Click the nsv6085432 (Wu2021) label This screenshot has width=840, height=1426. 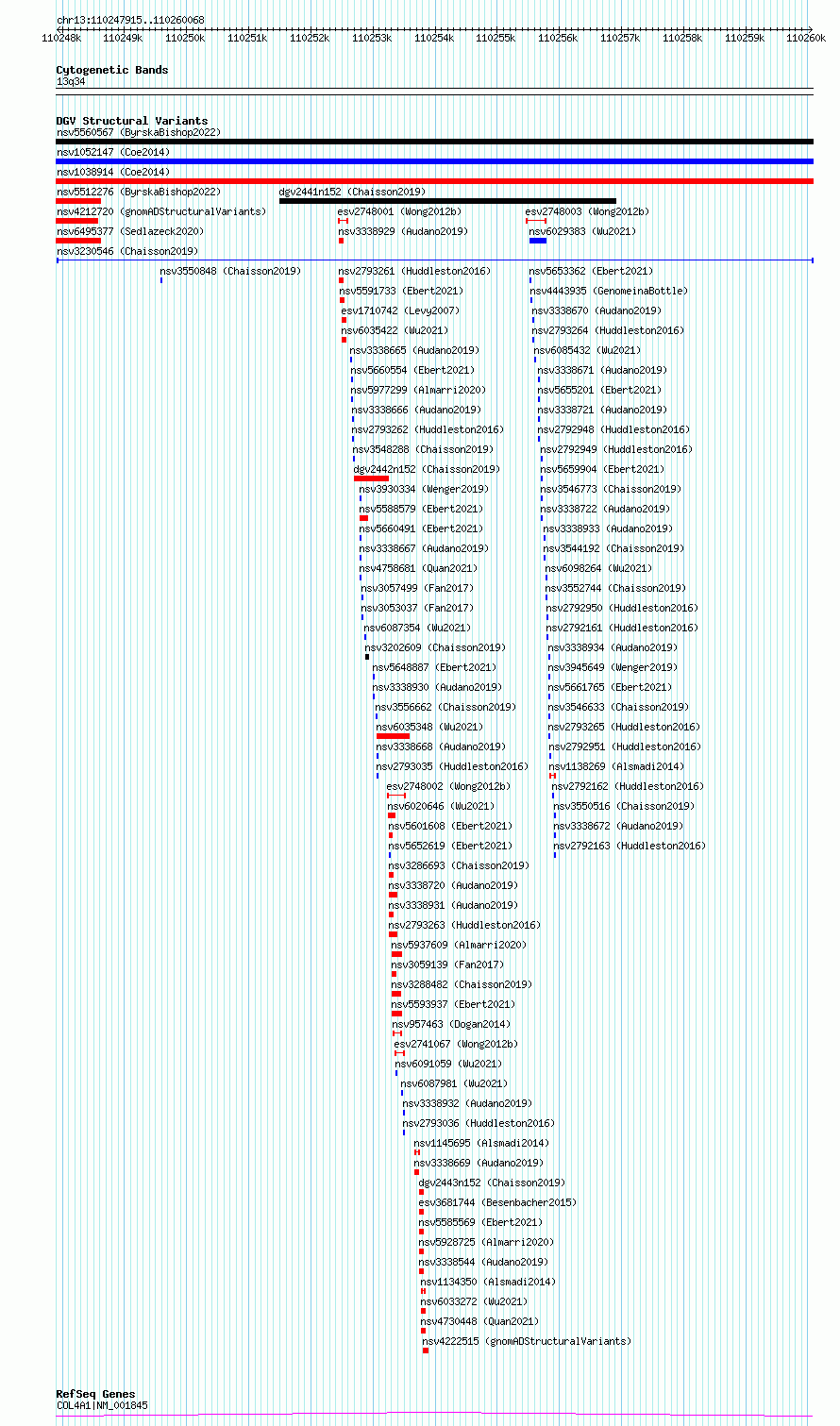pyautogui.click(x=587, y=350)
